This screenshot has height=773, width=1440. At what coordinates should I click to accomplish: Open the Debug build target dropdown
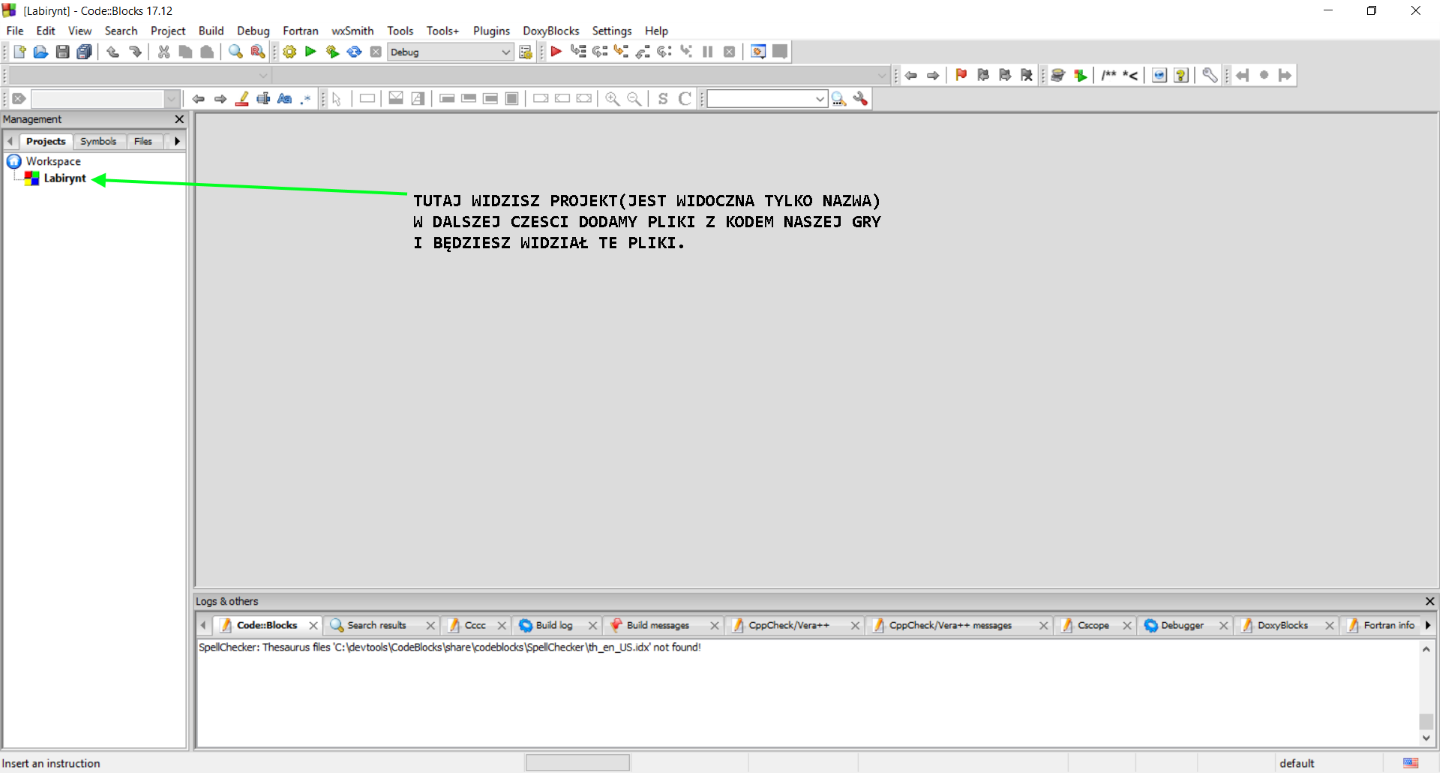(505, 52)
